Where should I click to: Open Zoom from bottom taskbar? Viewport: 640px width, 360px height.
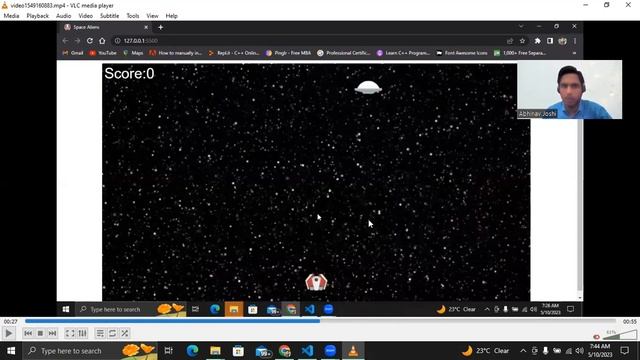tap(330, 351)
